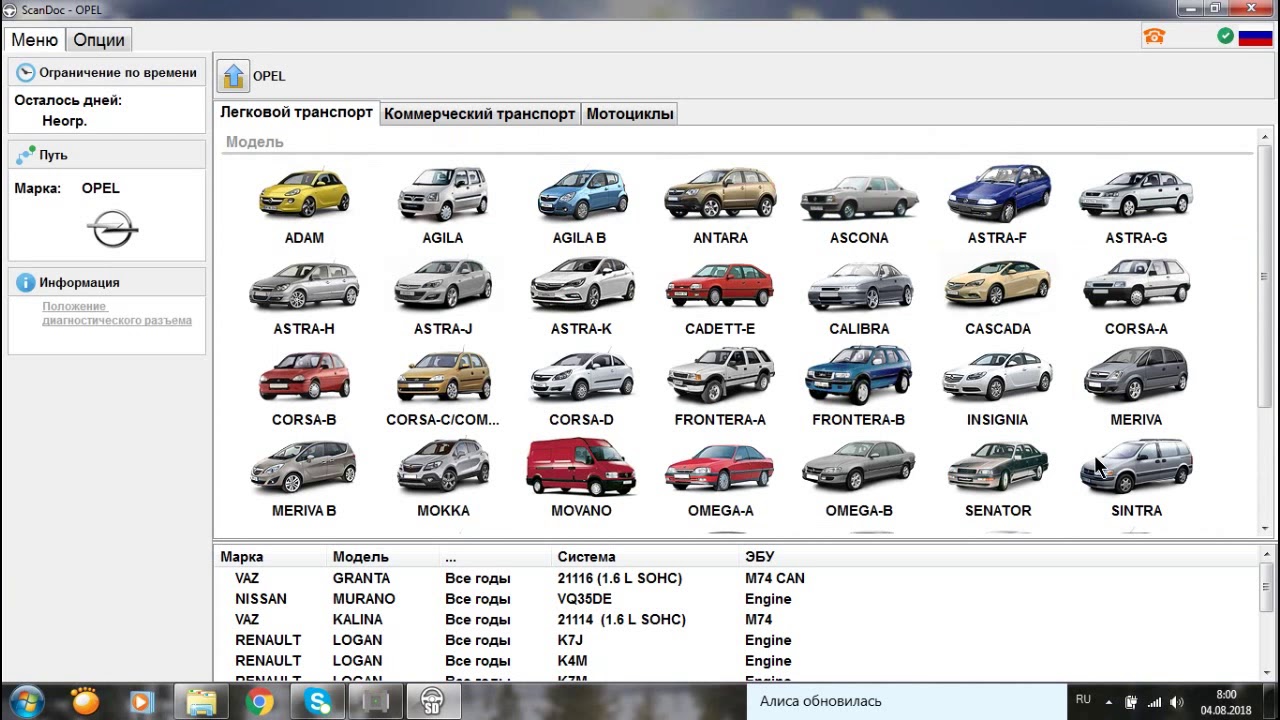Select the SINTRA model car
The width and height of the screenshot is (1280, 720).
coord(1136,467)
